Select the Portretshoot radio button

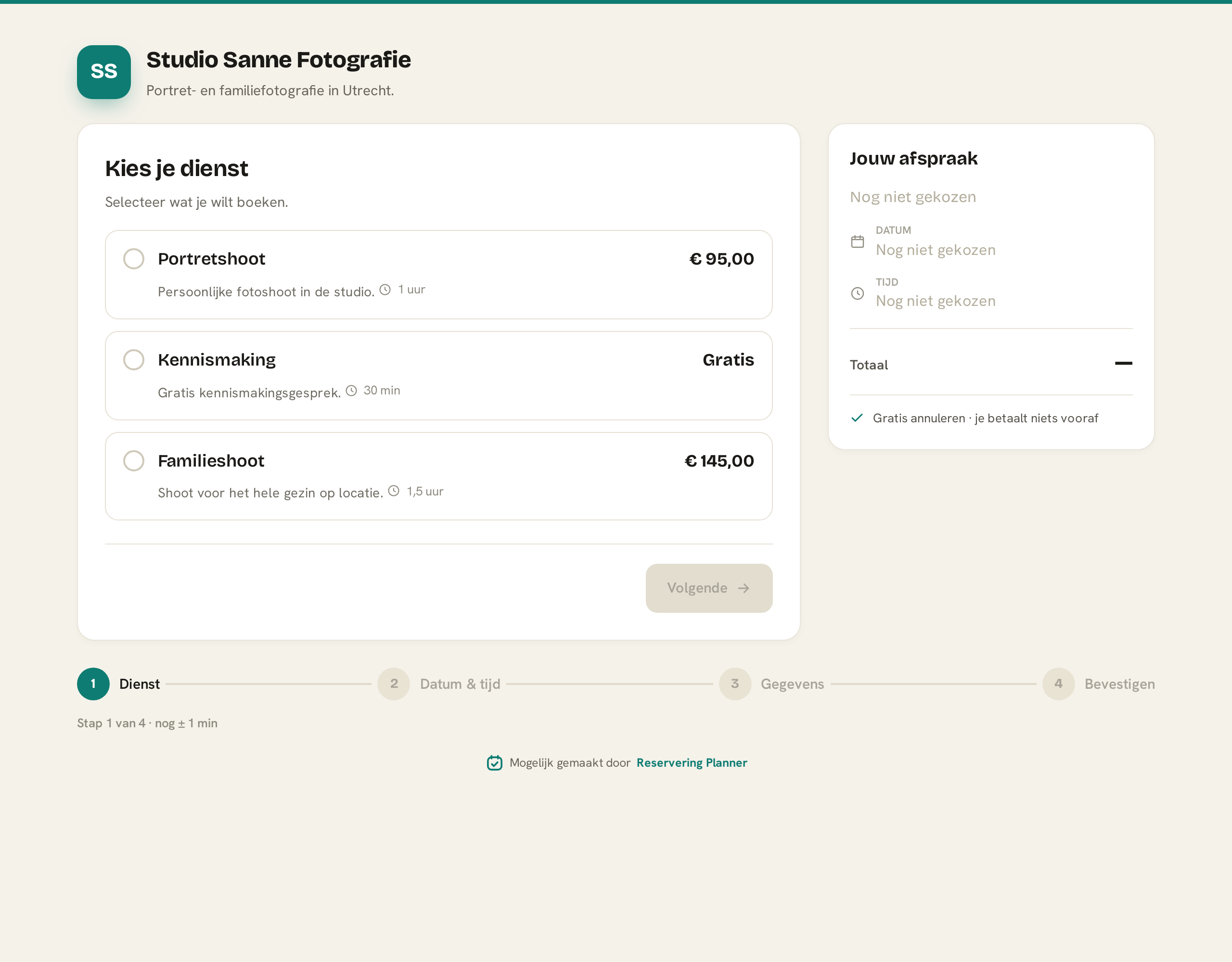point(134,259)
